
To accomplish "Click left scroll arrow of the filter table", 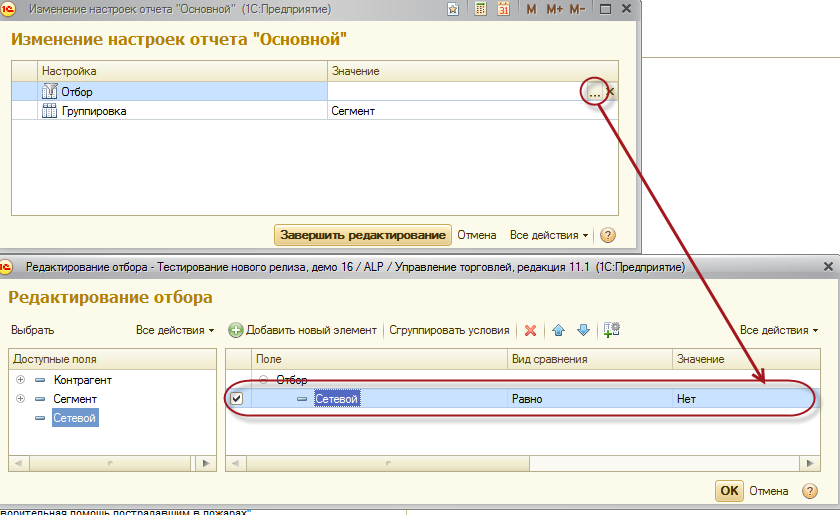I will (236, 464).
